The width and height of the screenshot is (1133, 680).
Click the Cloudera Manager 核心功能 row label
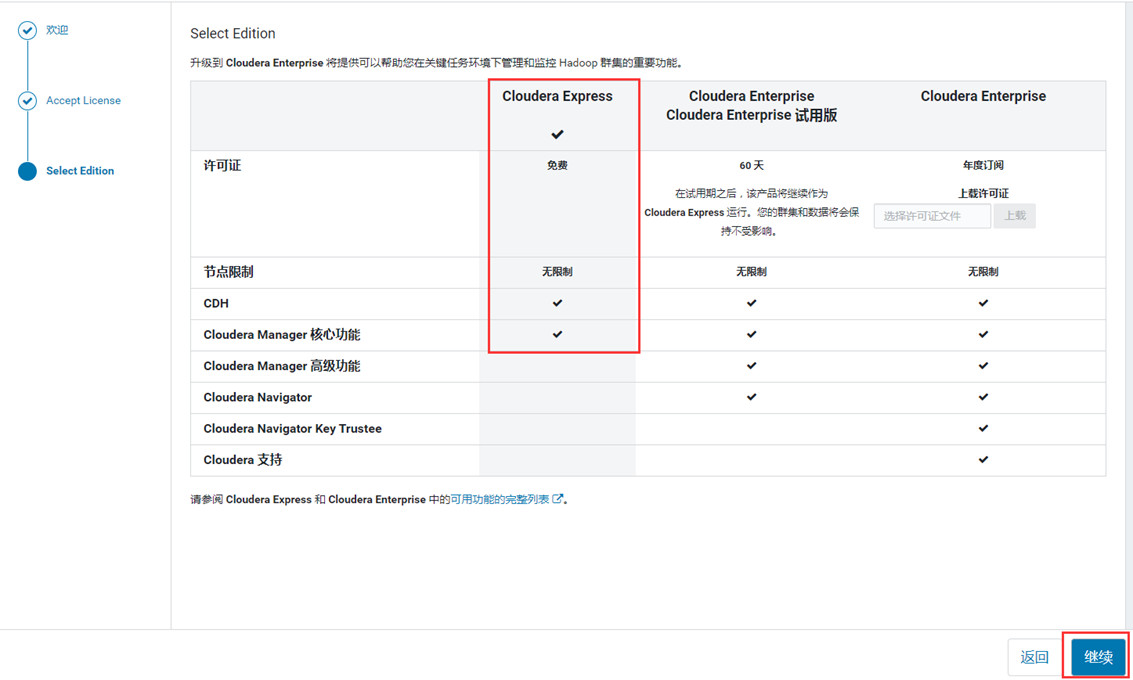tap(282, 335)
